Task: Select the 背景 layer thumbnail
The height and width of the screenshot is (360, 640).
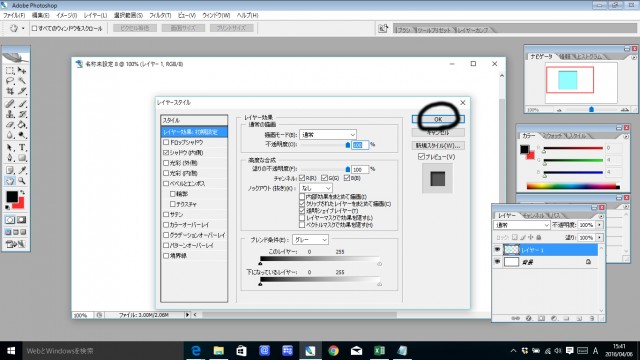Action: 511,262
